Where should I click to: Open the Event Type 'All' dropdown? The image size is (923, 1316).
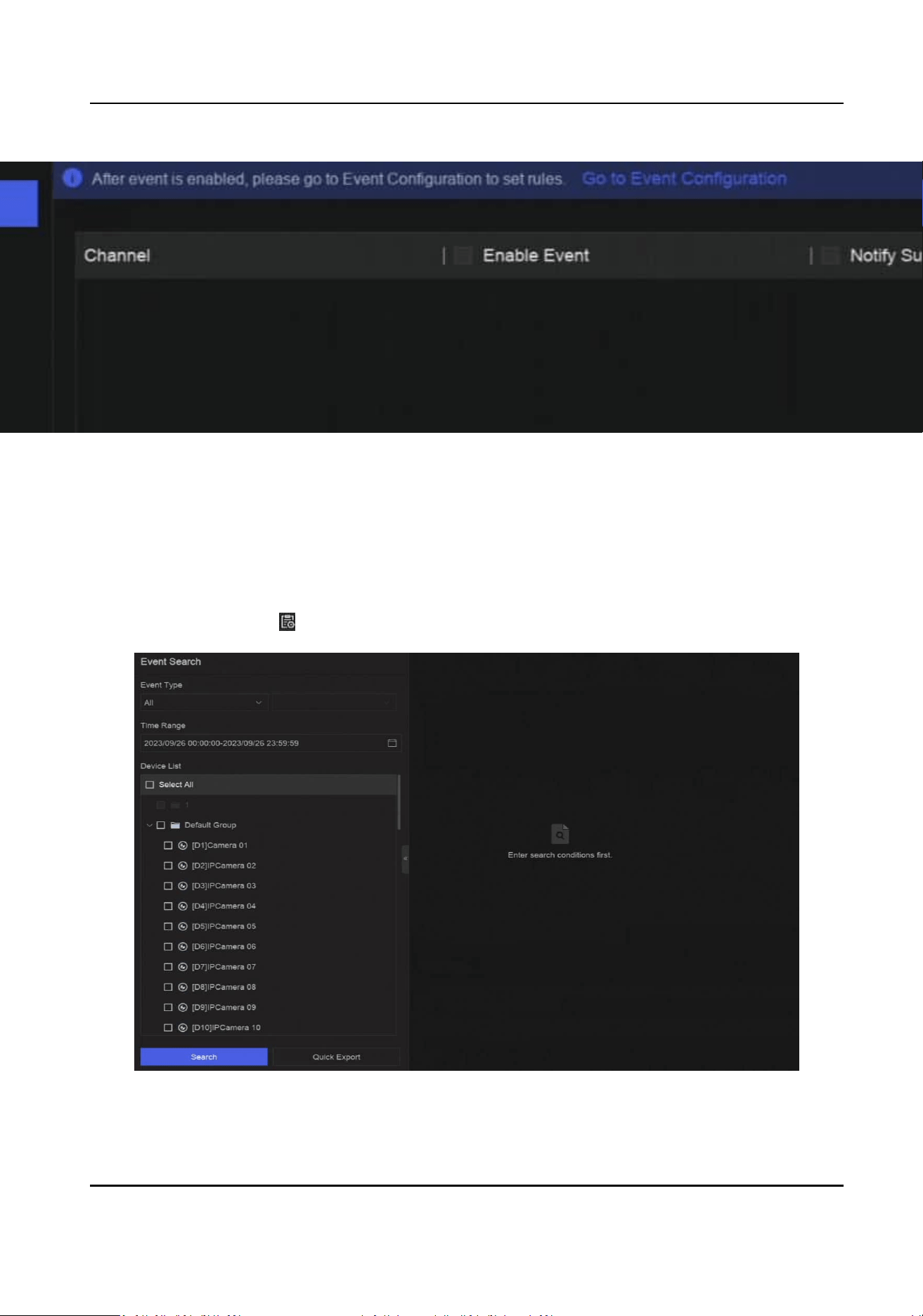click(204, 703)
